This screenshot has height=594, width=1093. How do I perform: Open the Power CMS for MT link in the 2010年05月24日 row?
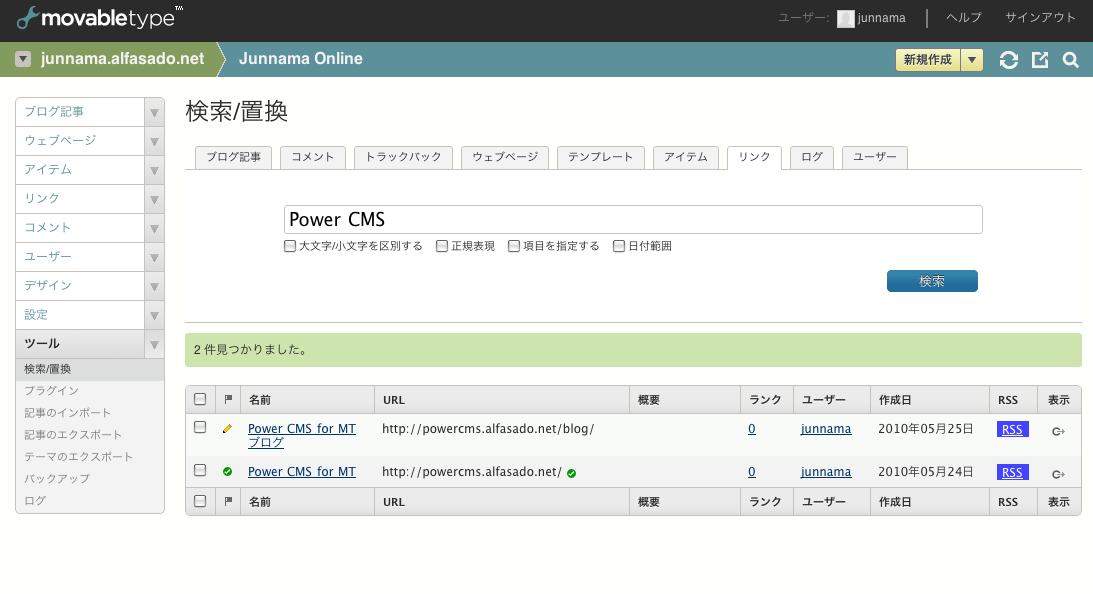coord(302,472)
